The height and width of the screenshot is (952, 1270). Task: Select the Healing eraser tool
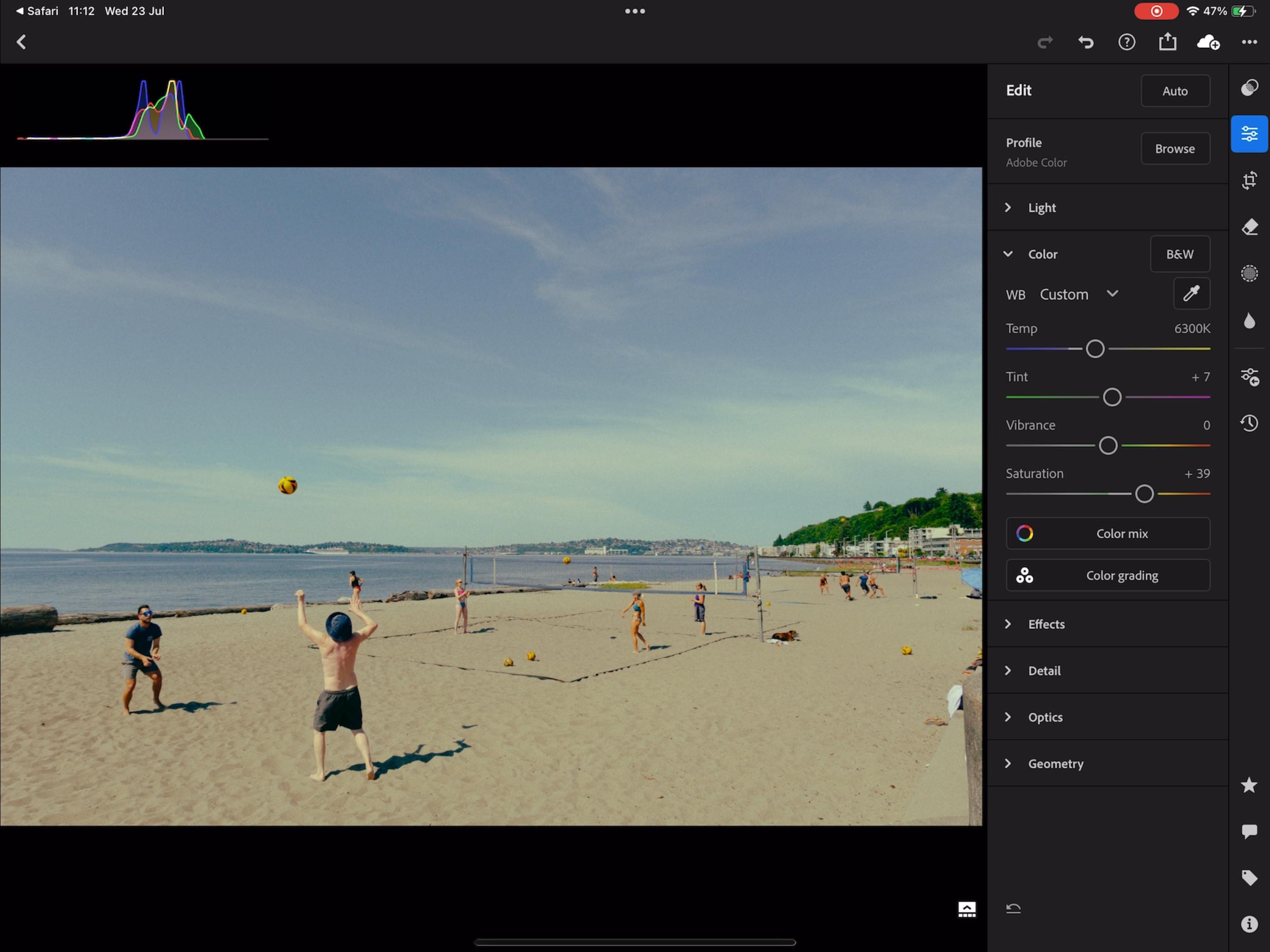click(1250, 227)
